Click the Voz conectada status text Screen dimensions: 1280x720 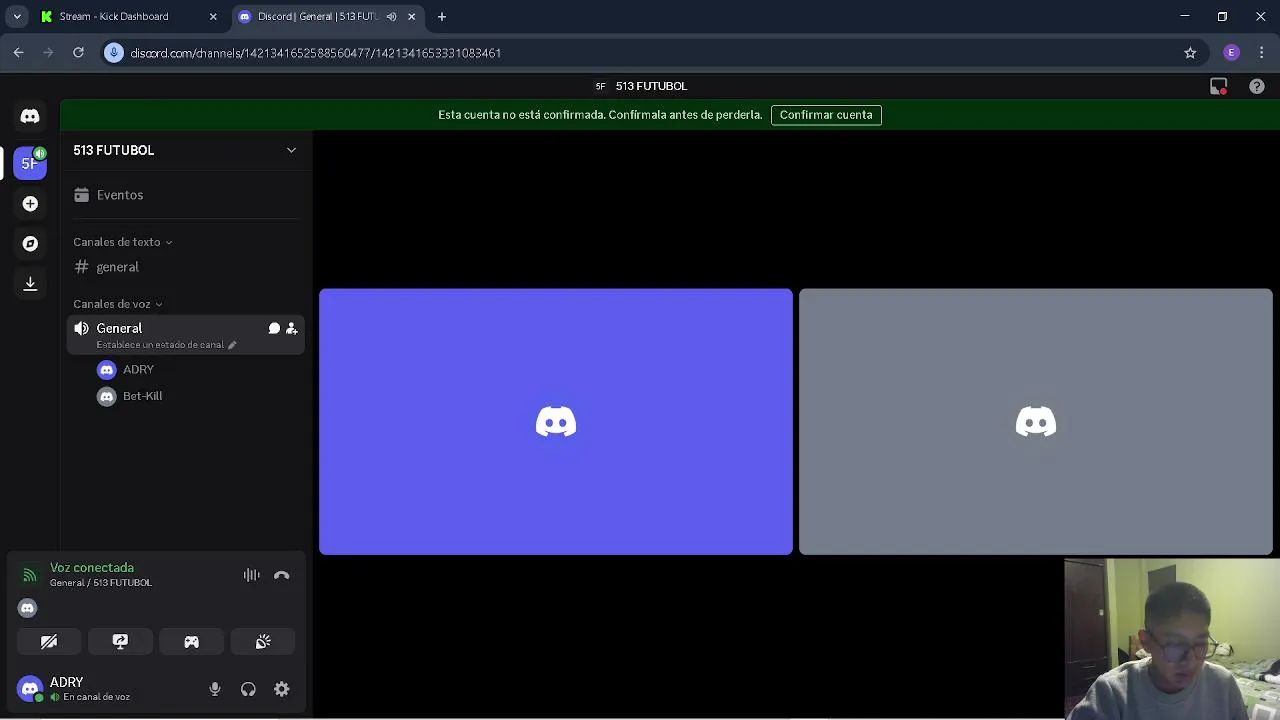pos(92,568)
